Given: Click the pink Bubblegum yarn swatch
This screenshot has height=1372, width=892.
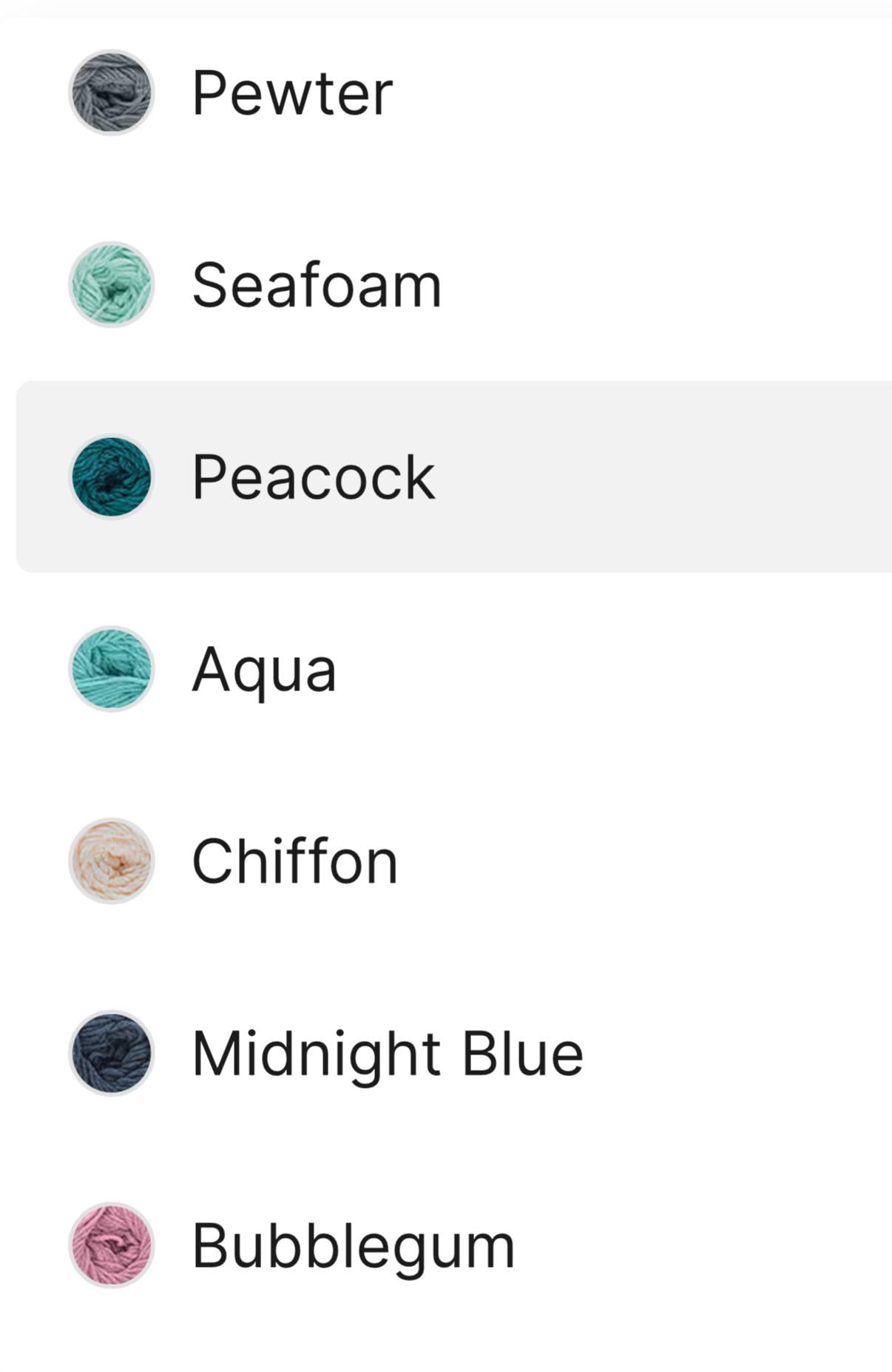Looking at the screenshot, I should click(112, 1245).
